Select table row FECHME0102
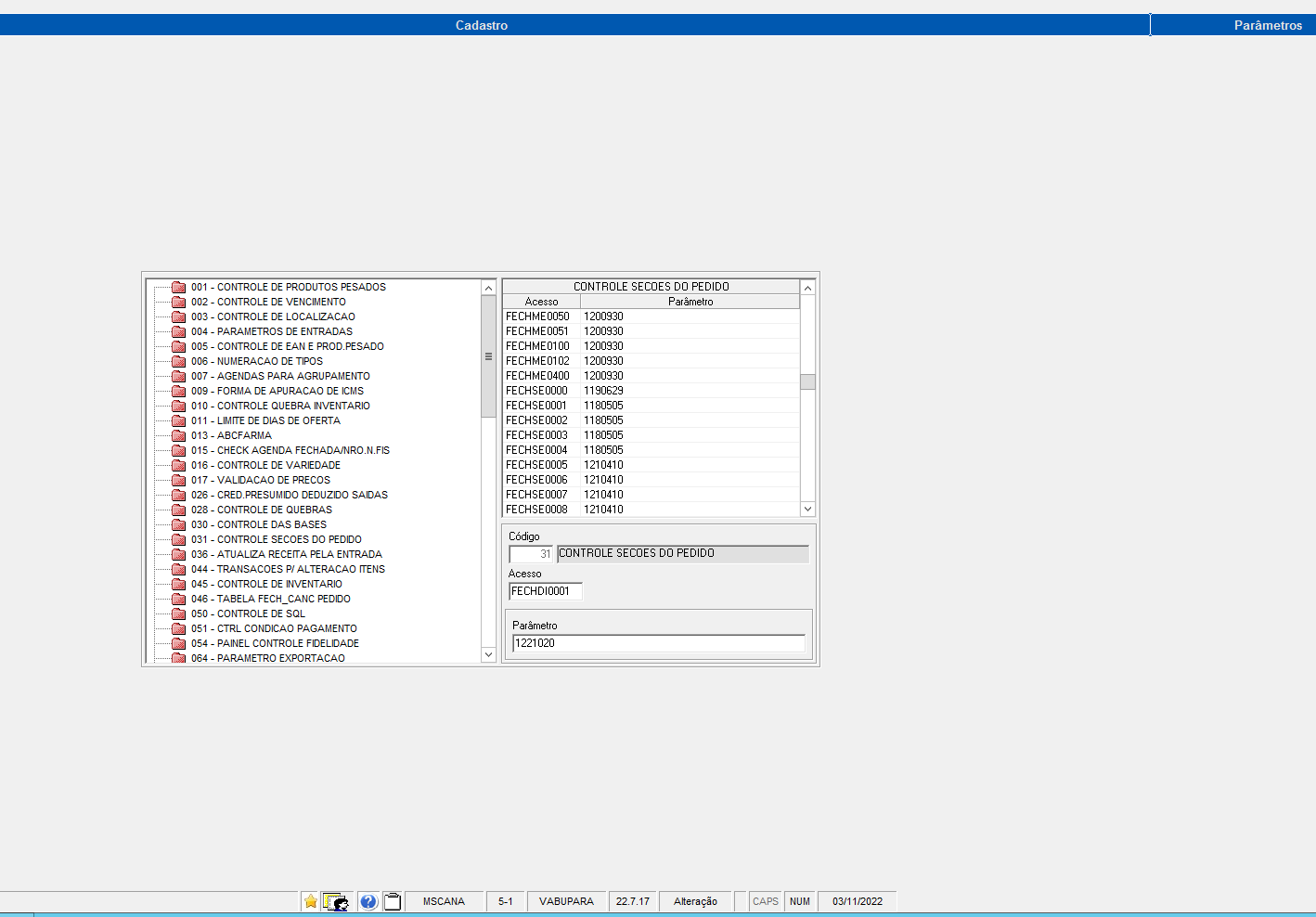The height and width of the screenshot is (917, 1316). click(651, 361)
